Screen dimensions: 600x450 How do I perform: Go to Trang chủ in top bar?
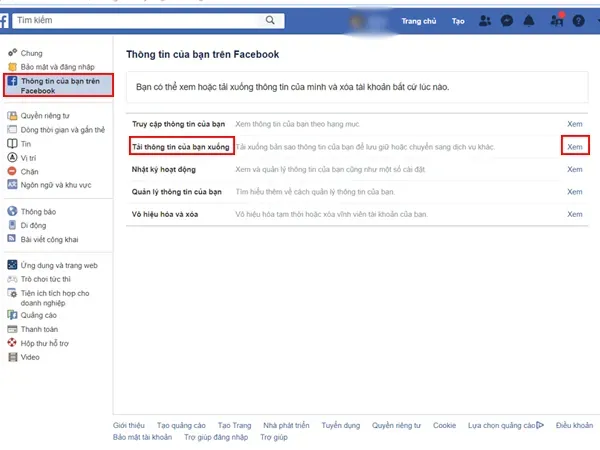[x=419, y=21]
